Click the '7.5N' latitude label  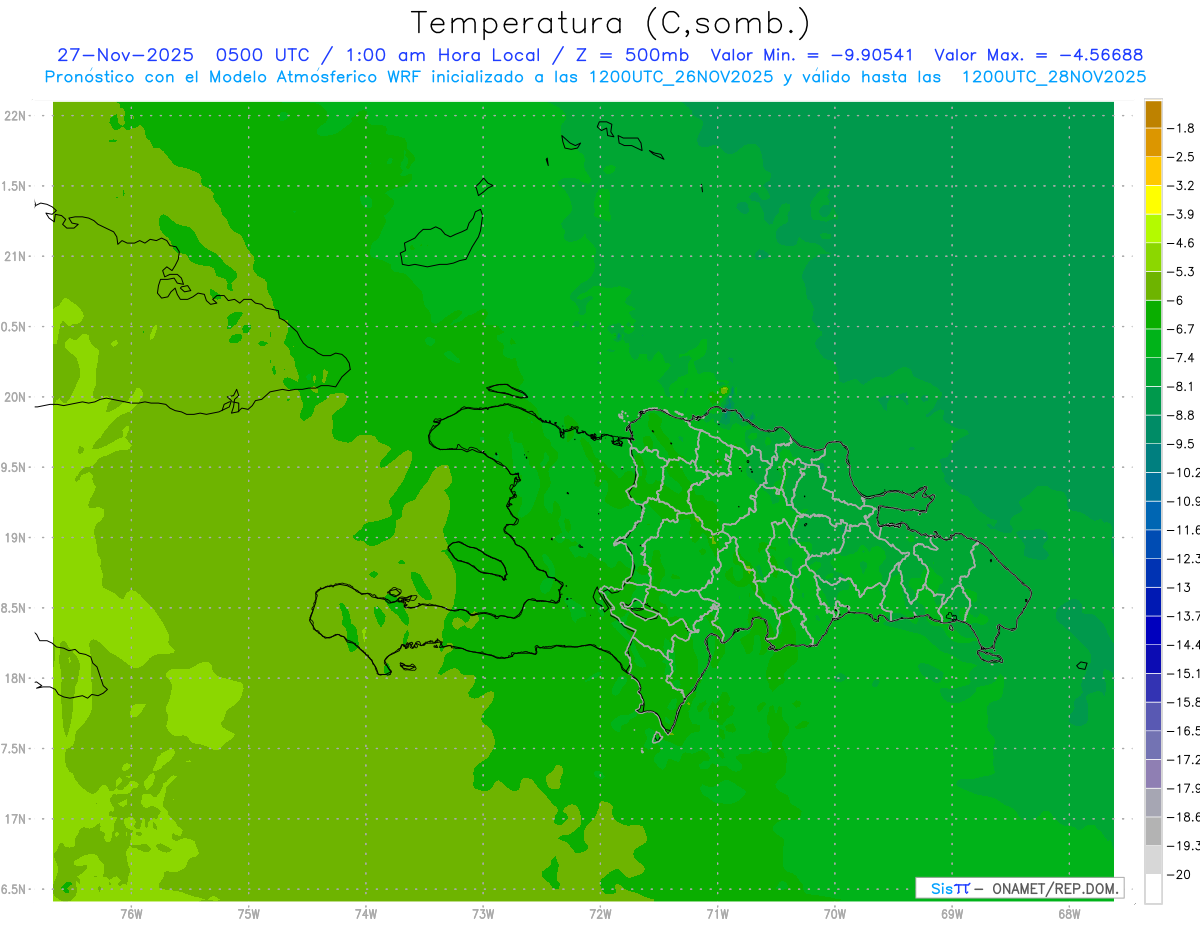(14, 749)
